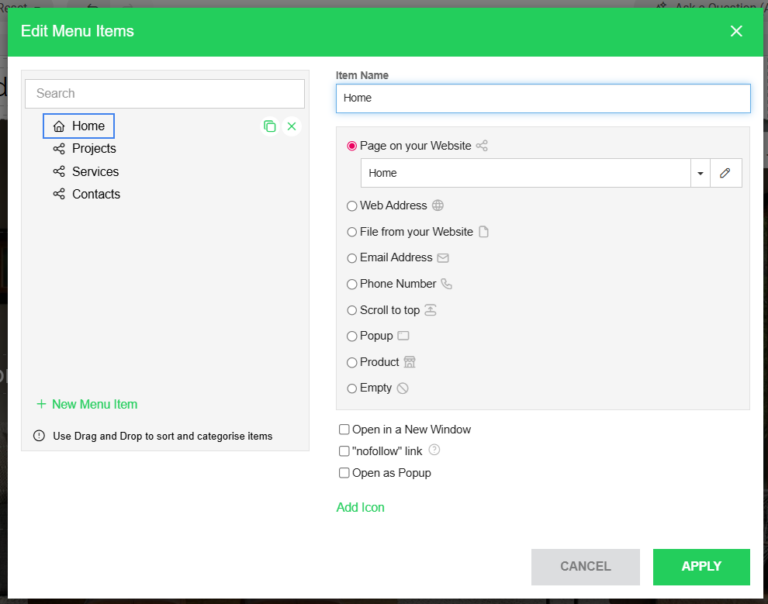The height and width of the screenshot is (604, 768).
Task: Click the Add Icon link
Action: (x=360, y=507)
